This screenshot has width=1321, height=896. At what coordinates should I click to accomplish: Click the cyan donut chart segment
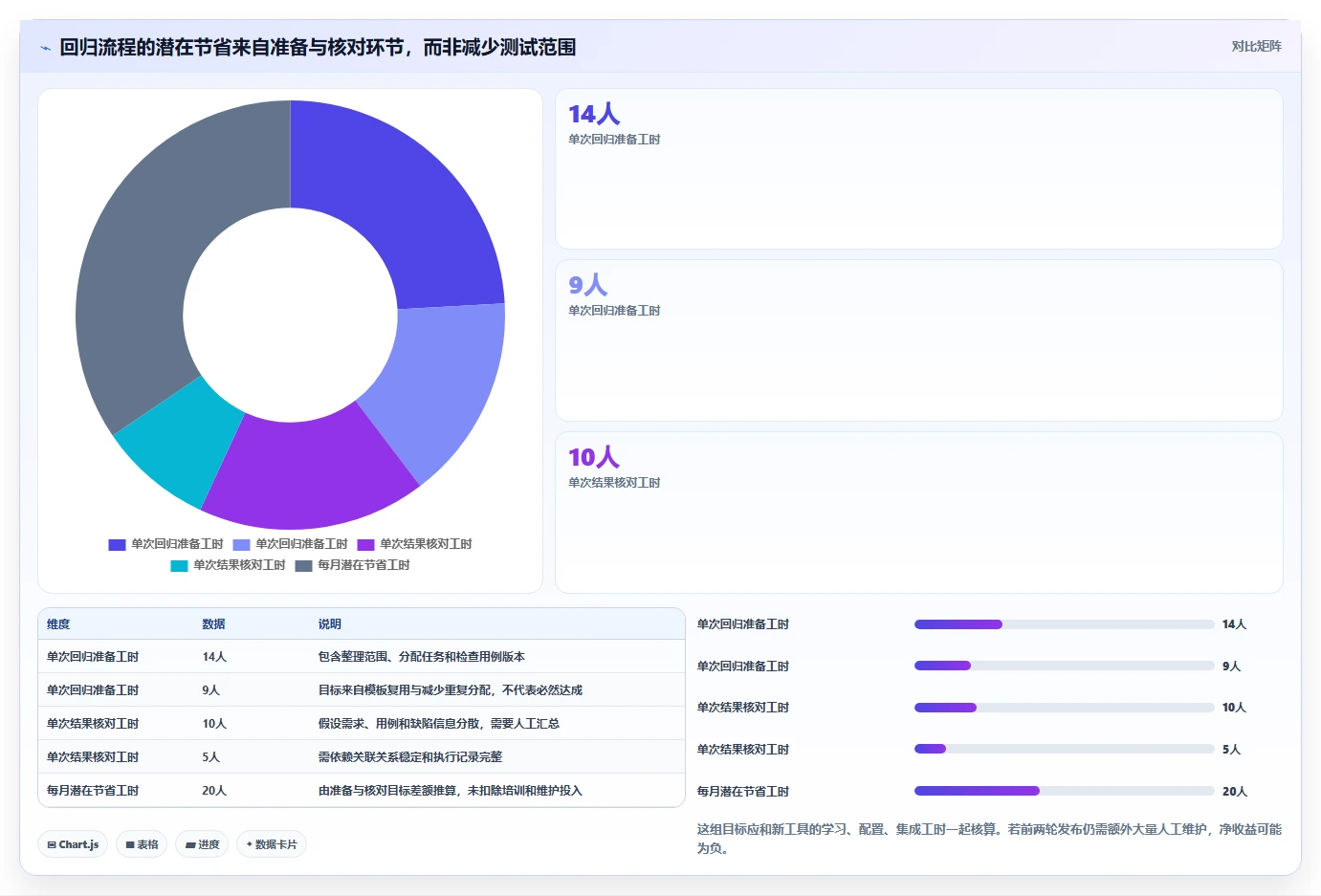177,445
